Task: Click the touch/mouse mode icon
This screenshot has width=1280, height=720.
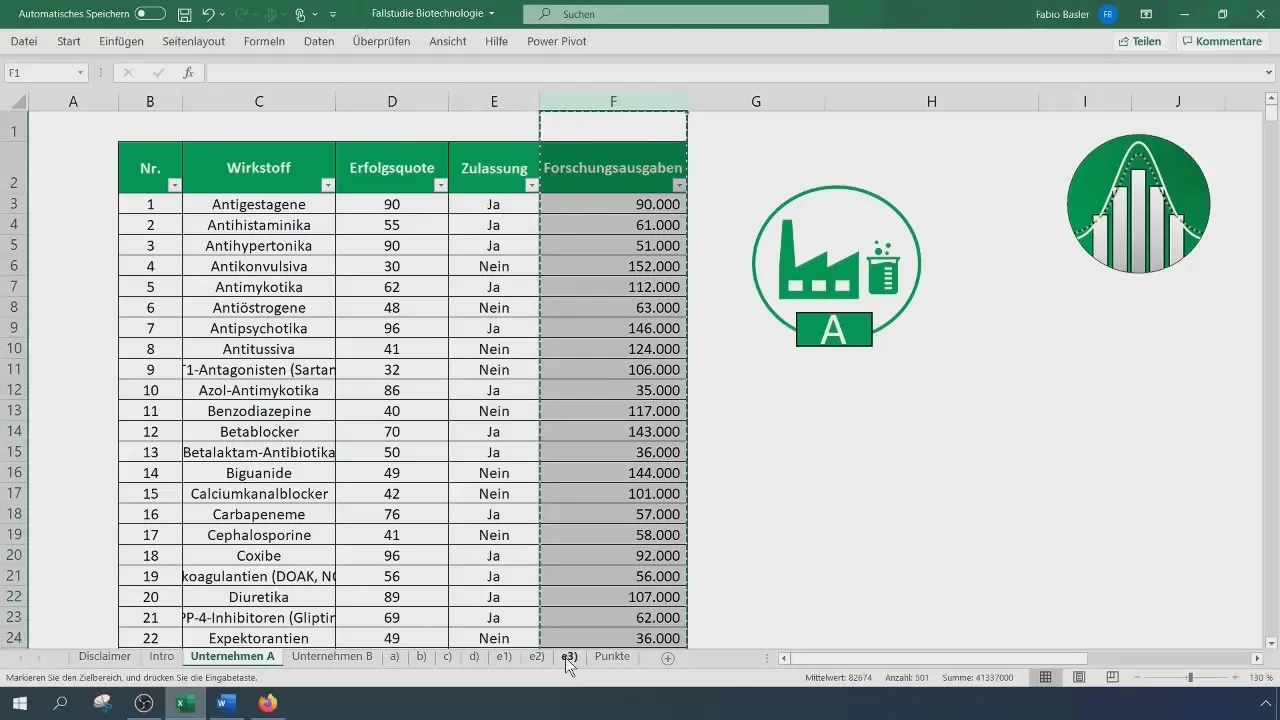Action: (300, 14)
